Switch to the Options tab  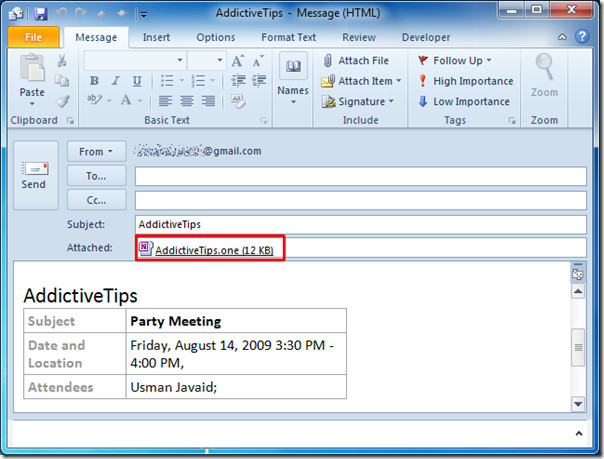tap(216, 37)
